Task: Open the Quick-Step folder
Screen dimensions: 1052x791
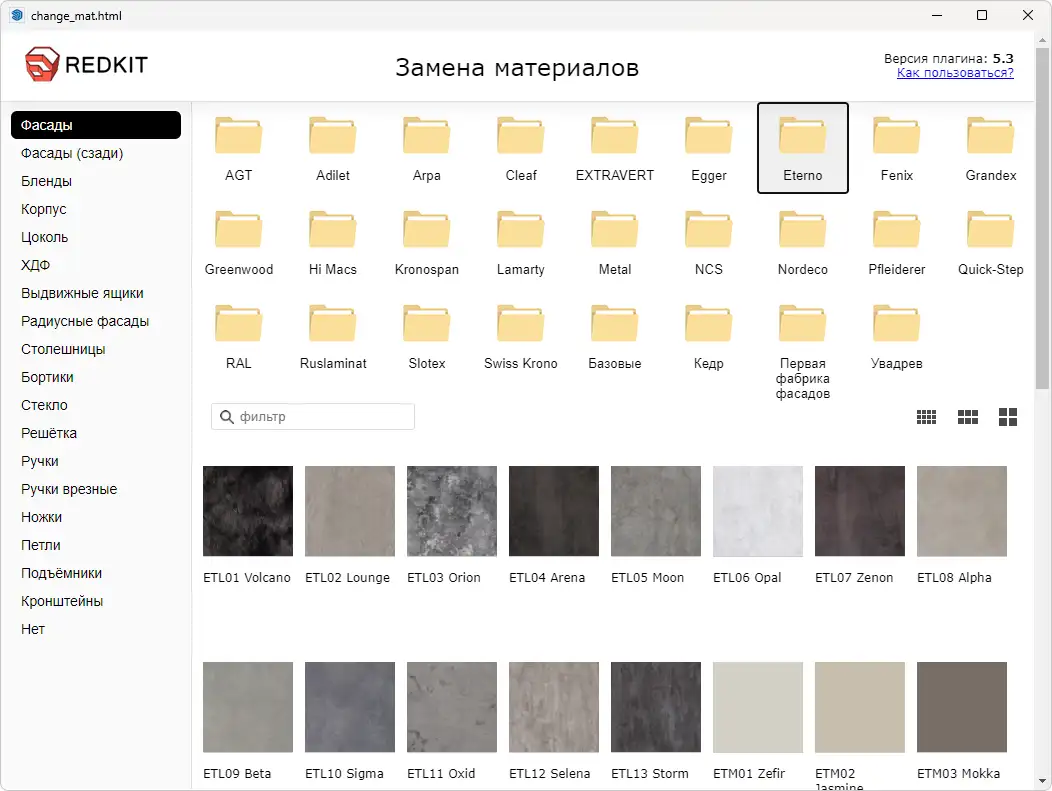Action: [x=990, y=234]
